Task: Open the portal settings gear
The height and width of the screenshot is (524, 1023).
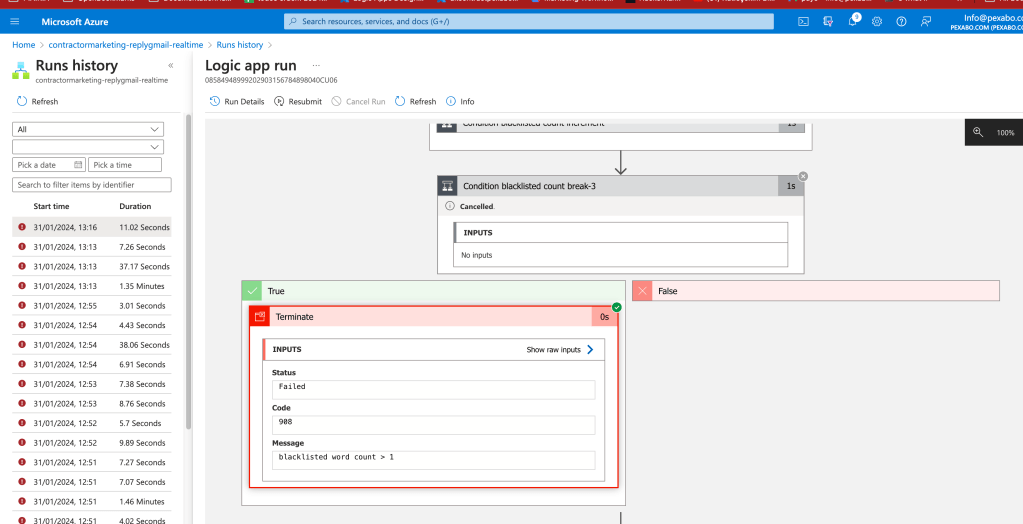Action: (x=877, y=22)
